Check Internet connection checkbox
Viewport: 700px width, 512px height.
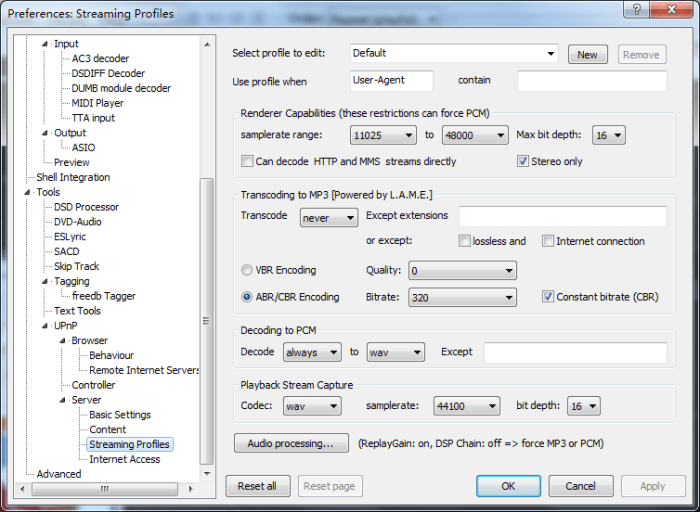coord(548,241)
